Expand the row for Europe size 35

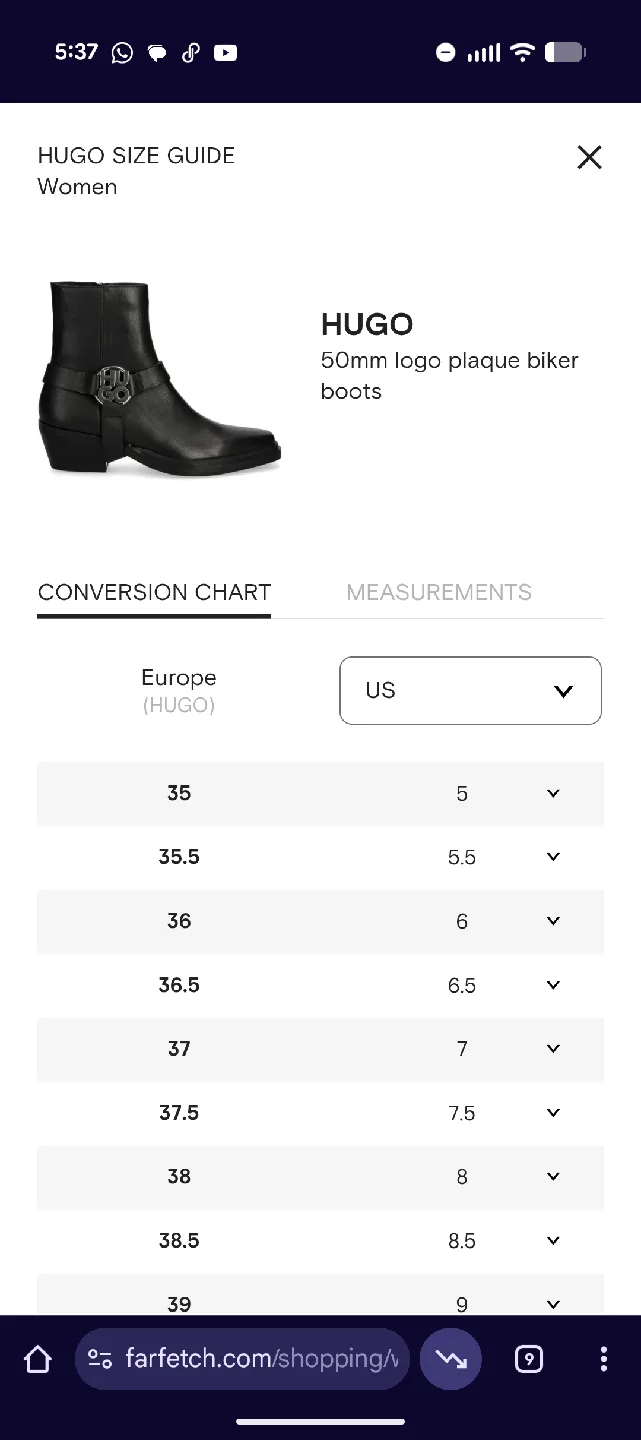tap(552, 793)
